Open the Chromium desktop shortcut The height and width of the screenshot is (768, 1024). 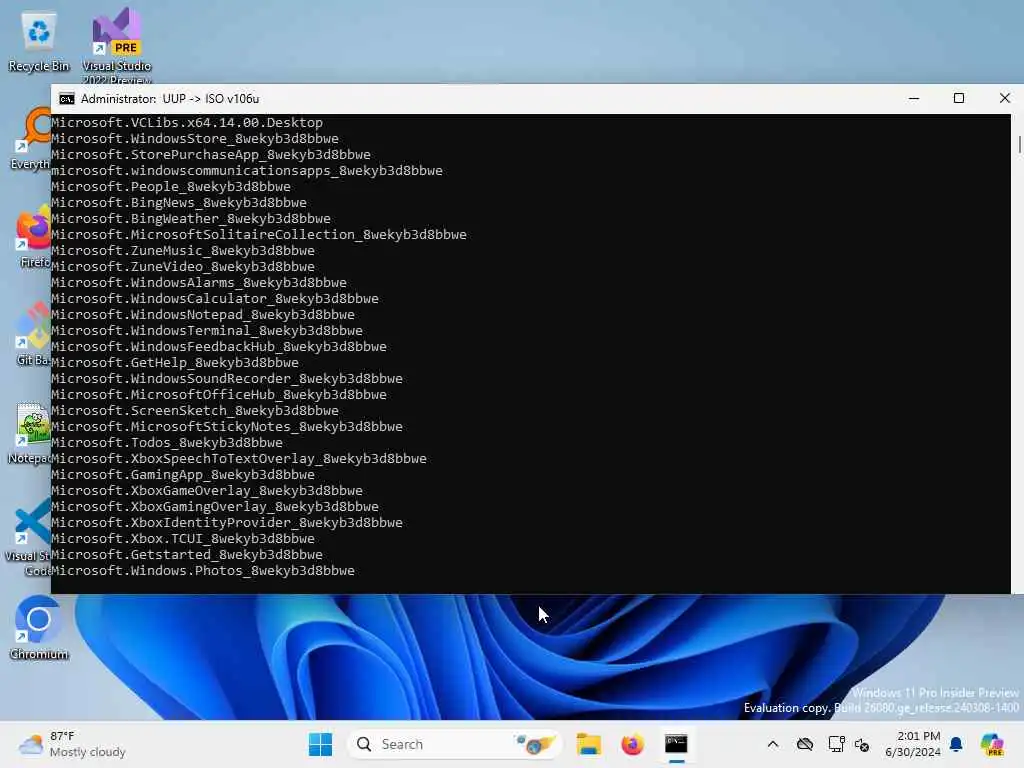coord(39,628)
